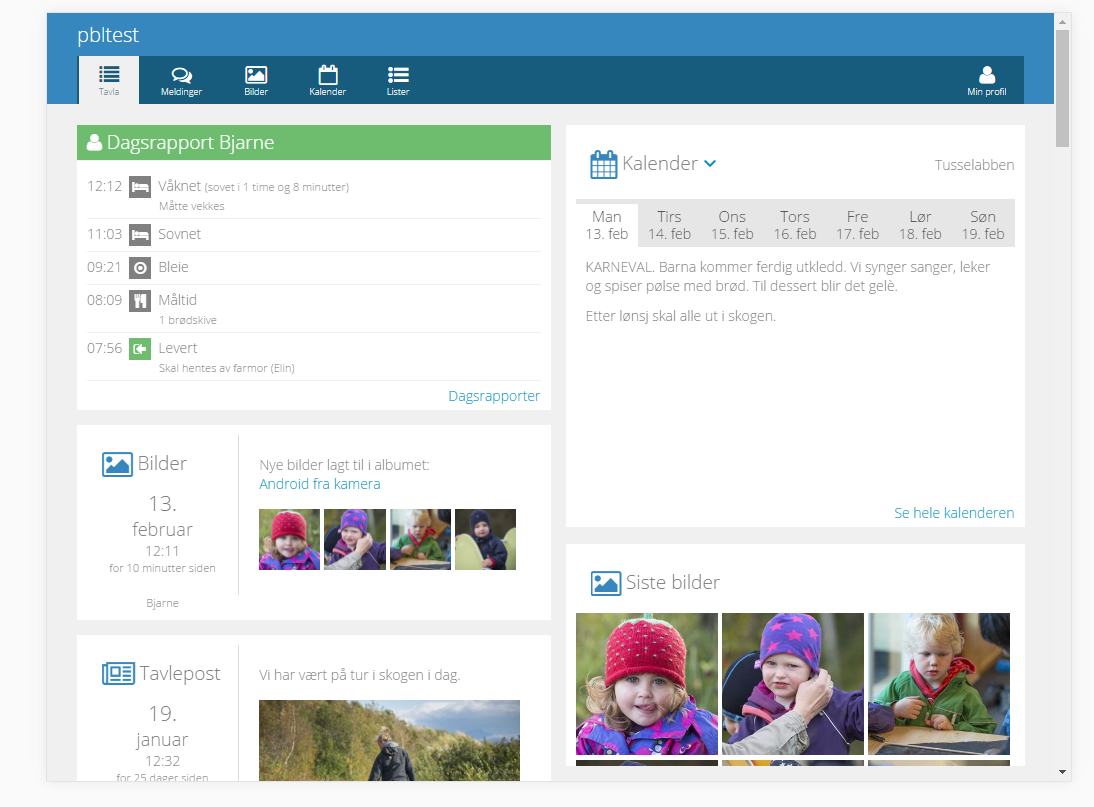Open Siste bilder green jacket child photo
Image resolution: width=1094 pixels, height=807 pixels.
(x=939, y=684)
